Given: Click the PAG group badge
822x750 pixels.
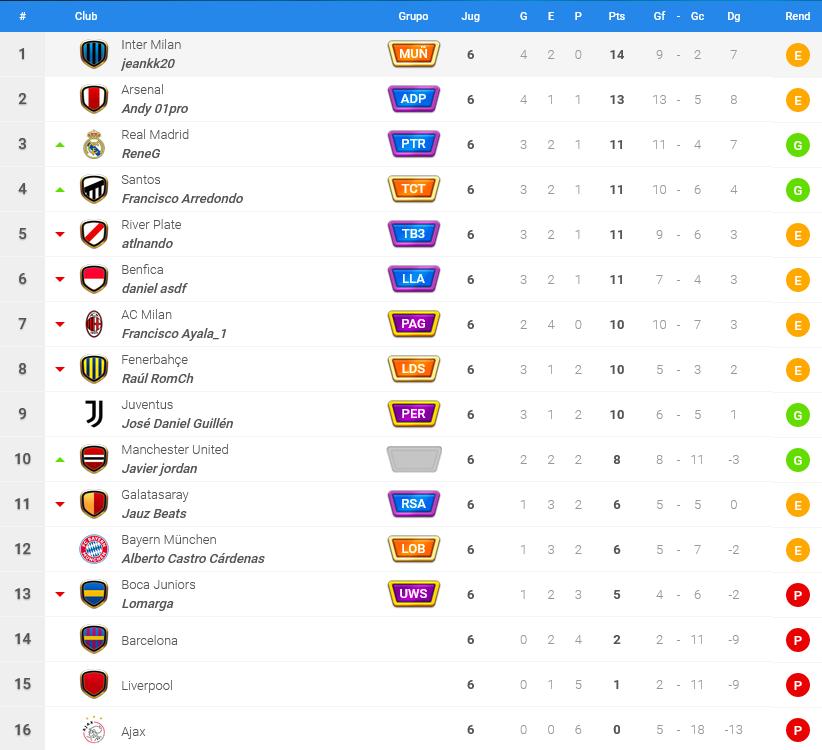Looking at the screenshot, I should (x=414, y=324).
